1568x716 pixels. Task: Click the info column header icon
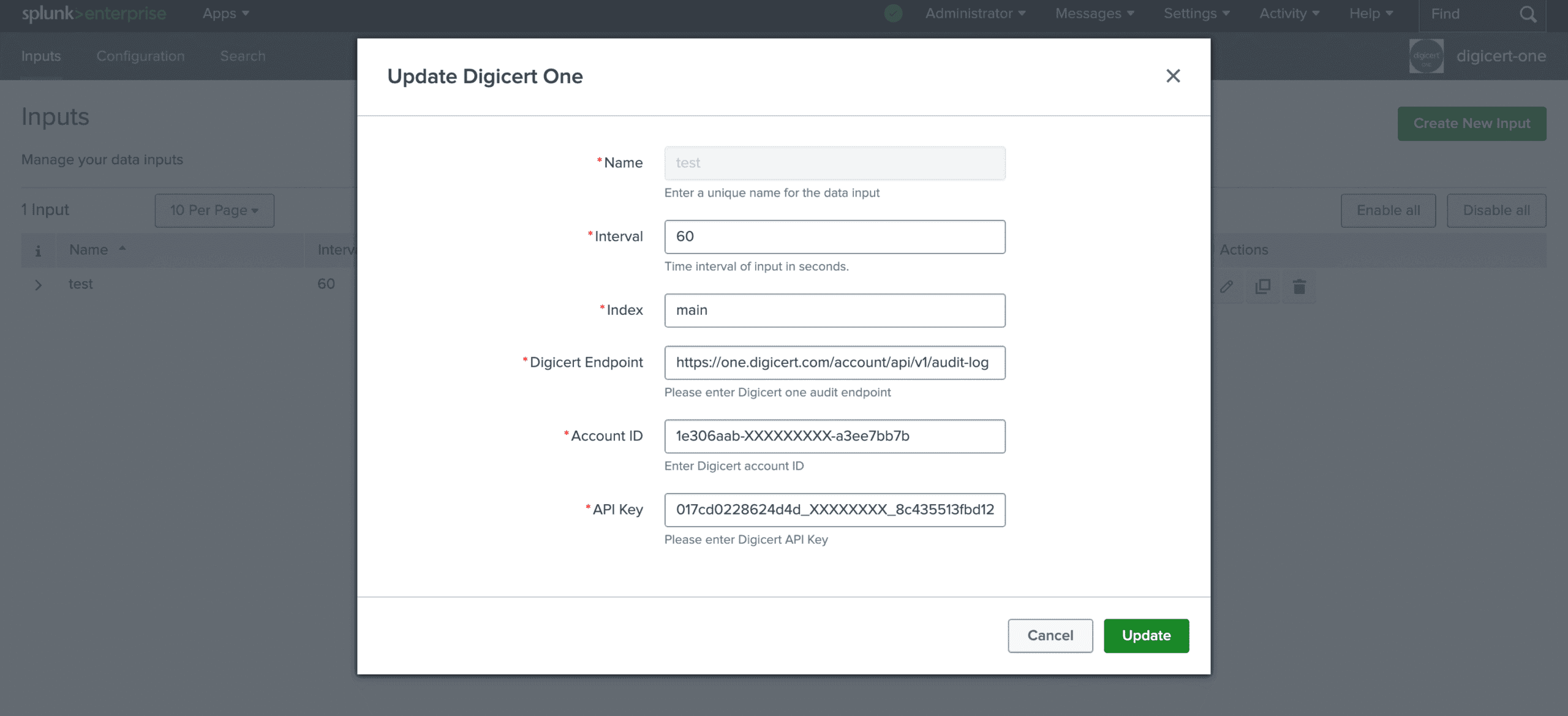pos(39,250)
